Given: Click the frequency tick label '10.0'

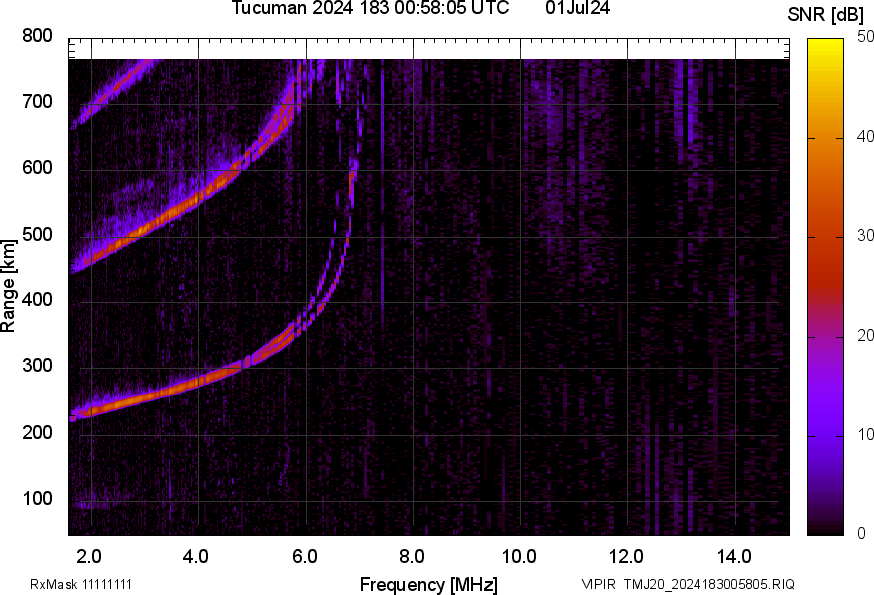Looking at the screenshot, I should coord(519,557).
